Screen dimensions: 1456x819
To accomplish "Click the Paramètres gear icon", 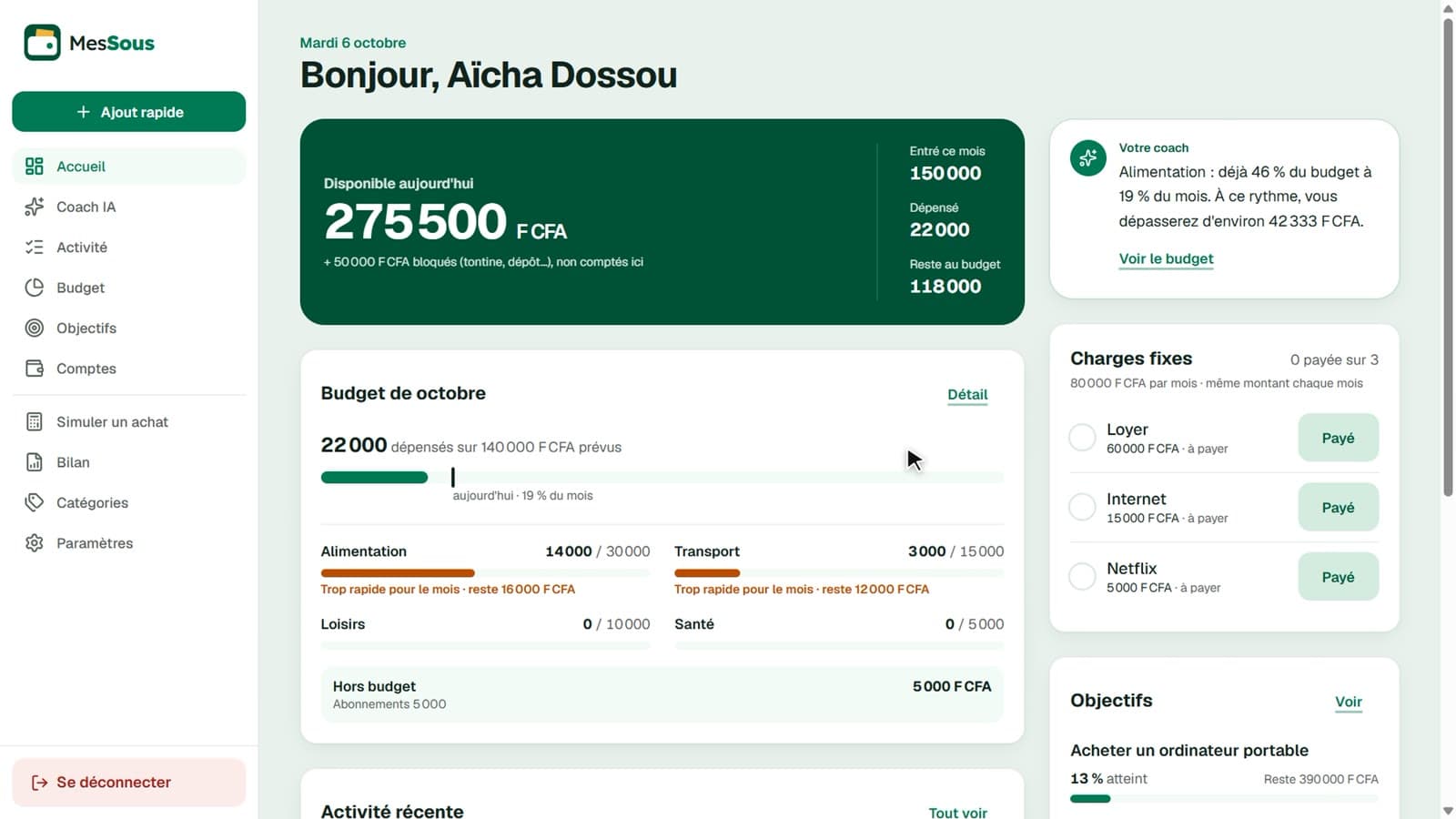I will (35, 543).
